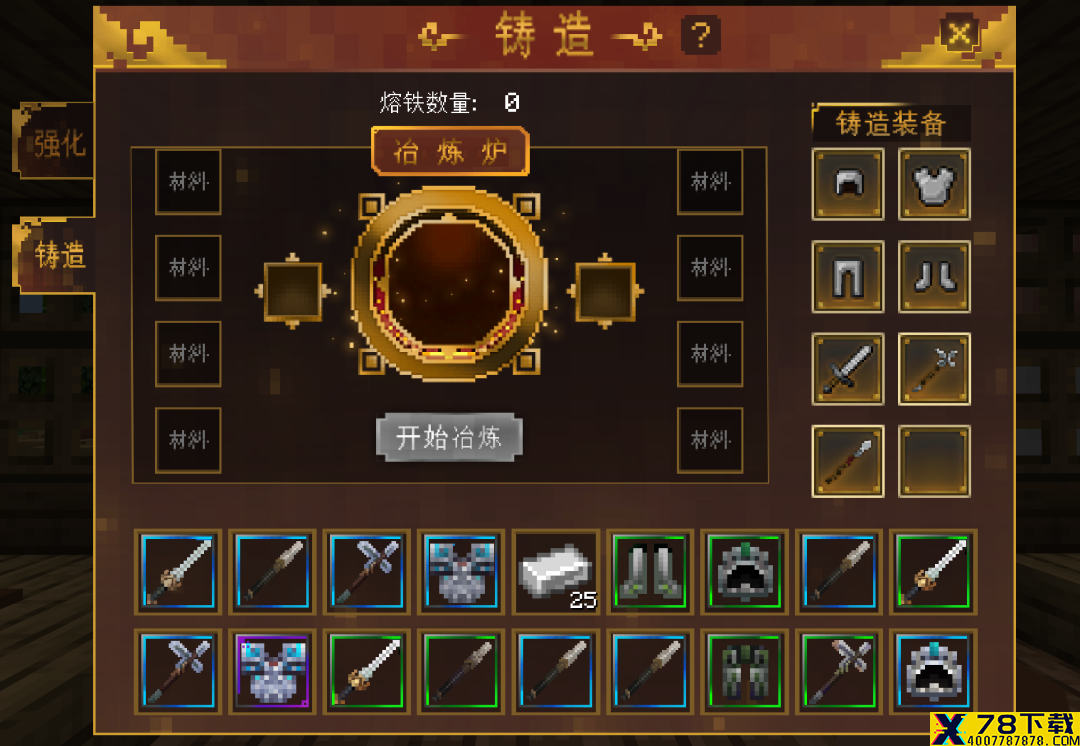Switch to the 强化 tab
The width and height of the screenshot is (1080, 746).
56,141
